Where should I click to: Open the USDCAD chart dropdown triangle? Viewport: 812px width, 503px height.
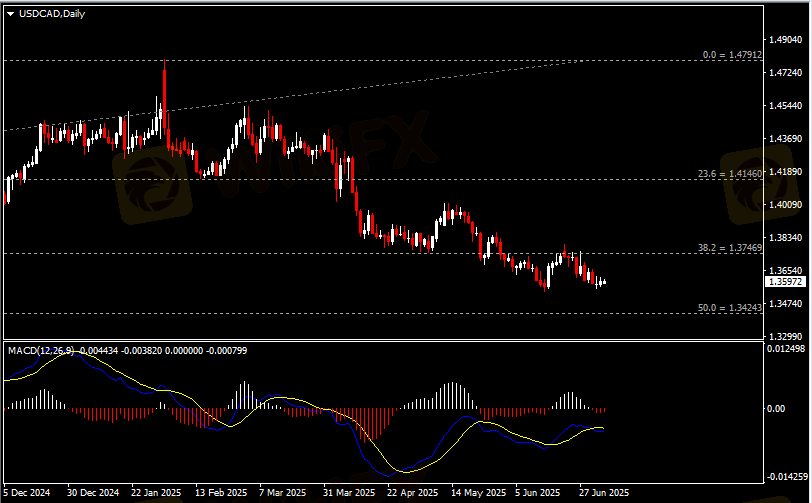point(10,14)
